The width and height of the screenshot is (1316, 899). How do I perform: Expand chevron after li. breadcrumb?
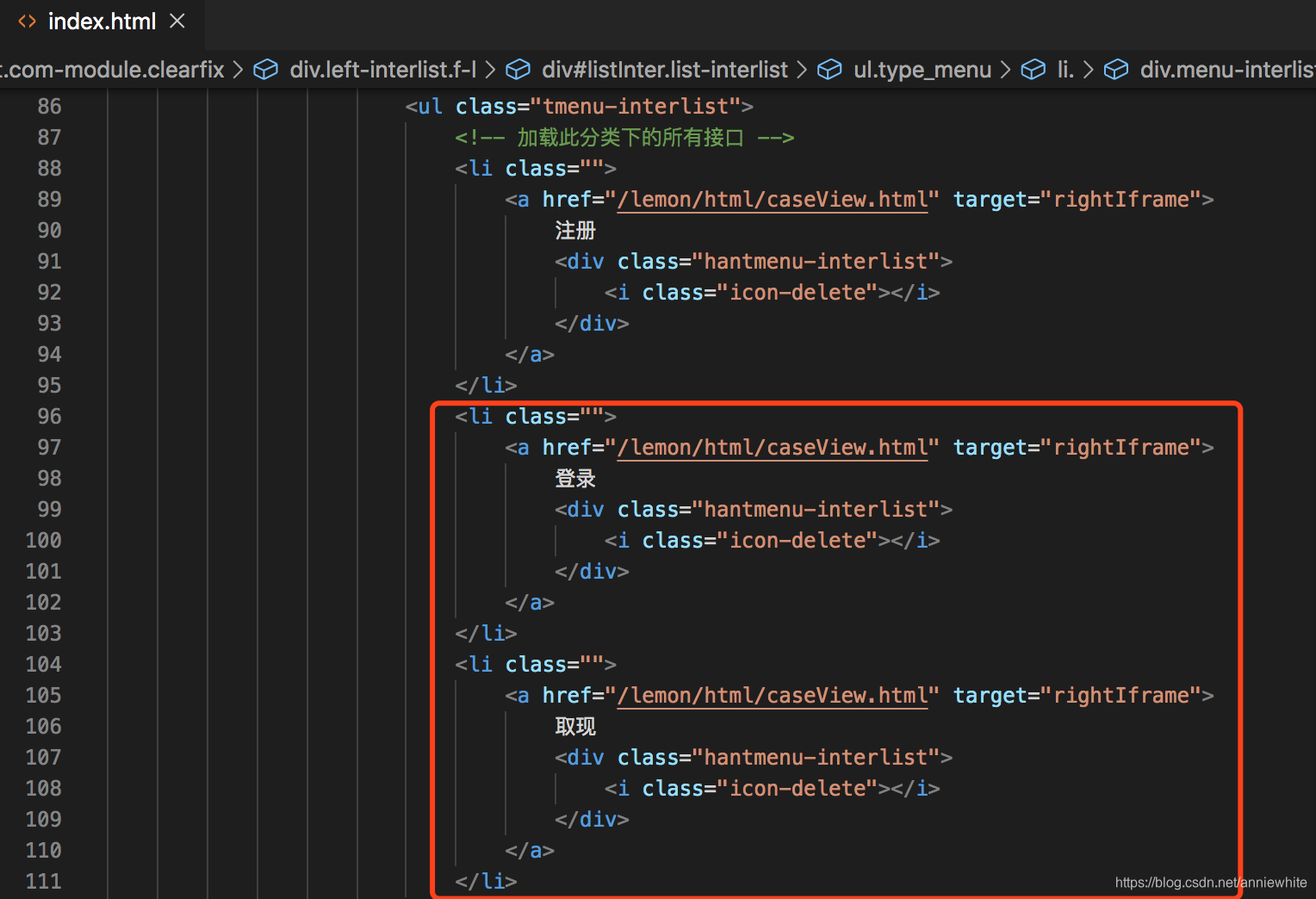[x=1089, y=70]
